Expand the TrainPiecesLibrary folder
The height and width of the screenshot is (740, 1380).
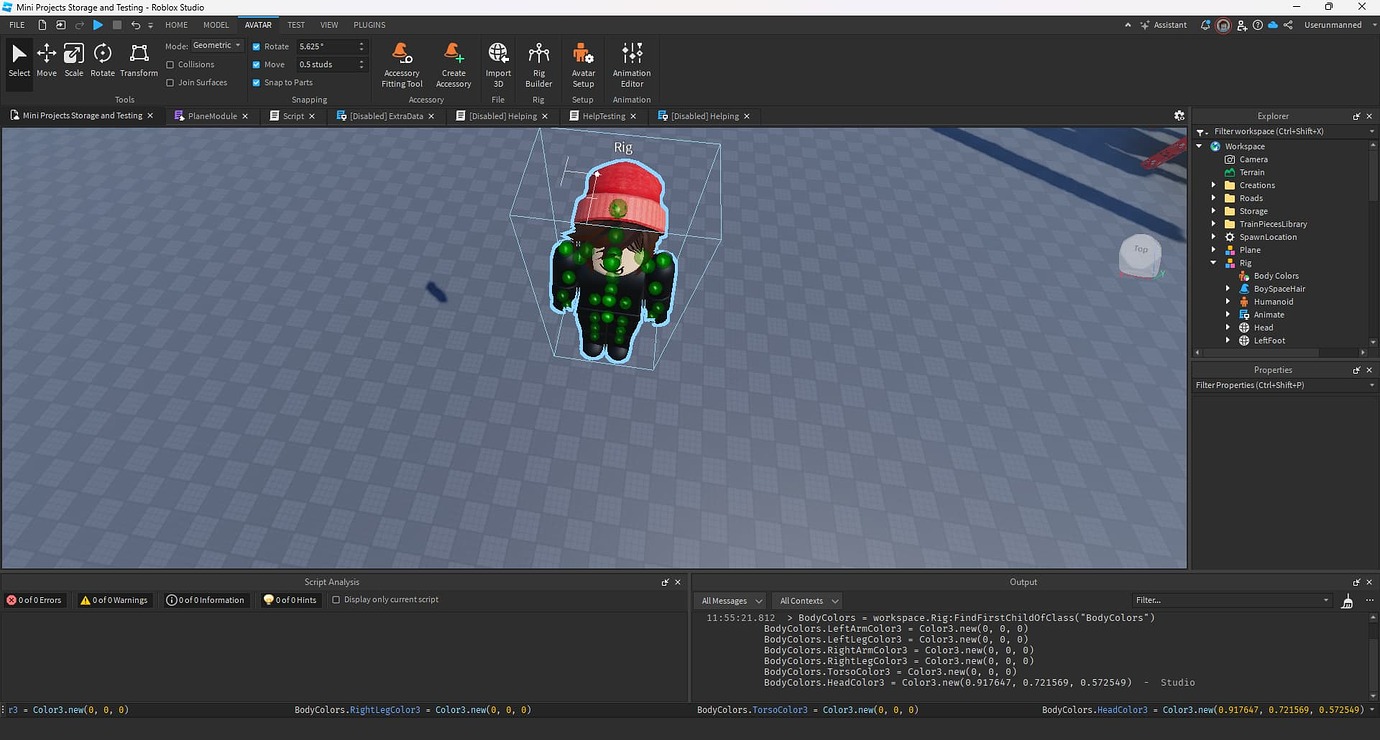(1214, 224)
